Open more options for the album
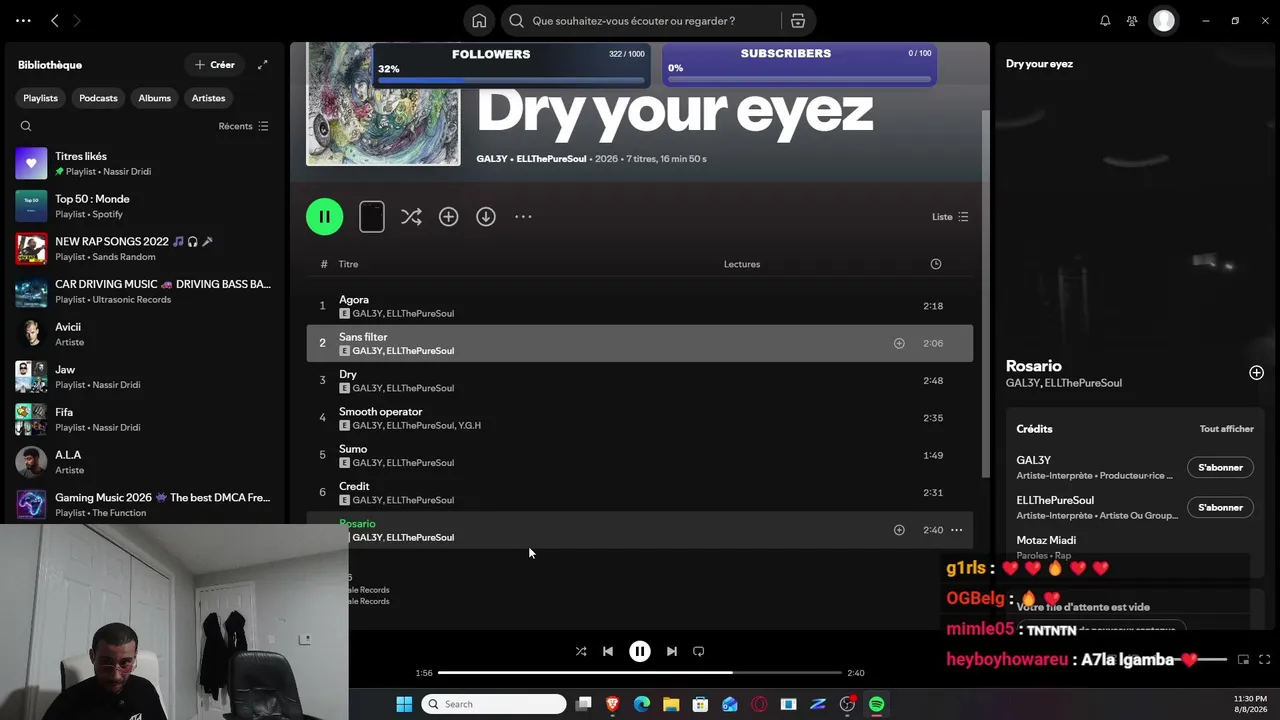Screen dimensions: 1280x720 [x=523, y=217]
